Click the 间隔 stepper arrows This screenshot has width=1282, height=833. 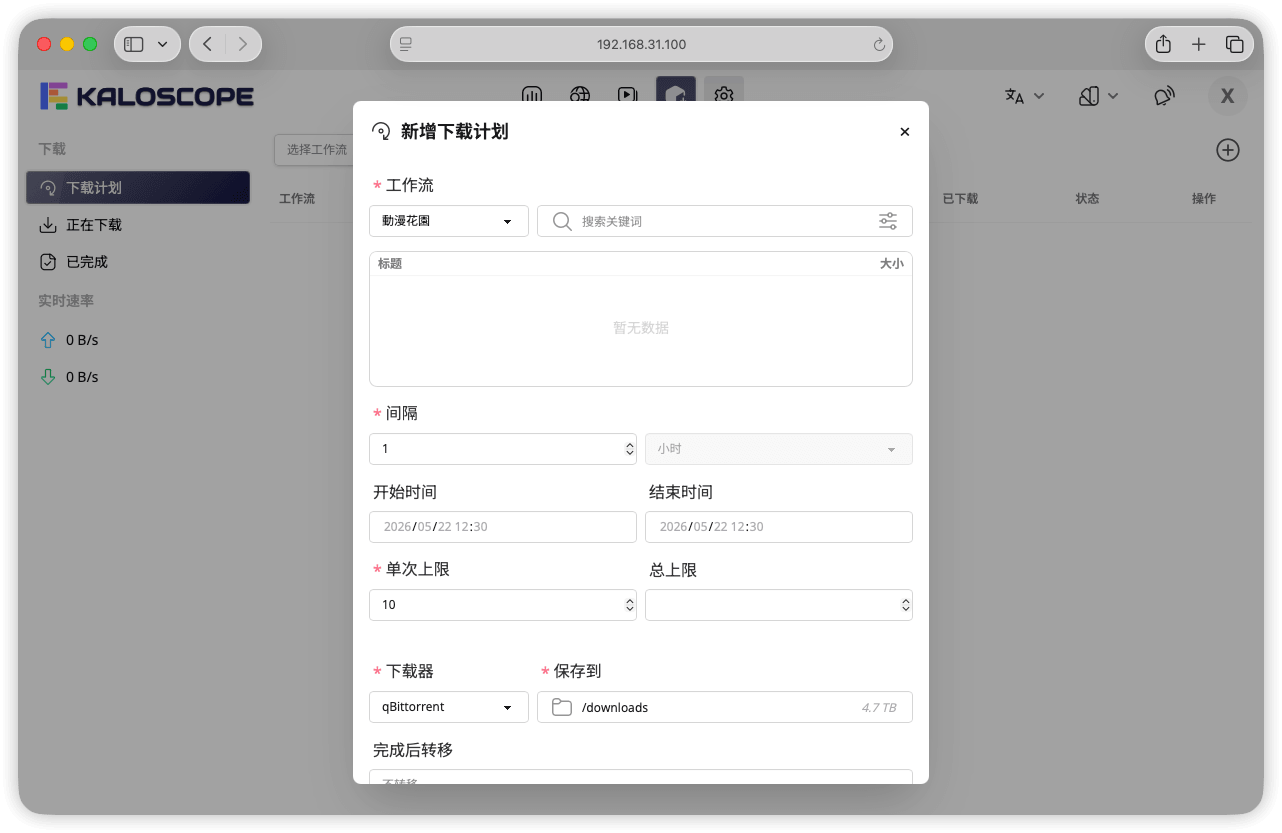pyautogui.click(x=629, y=449)
